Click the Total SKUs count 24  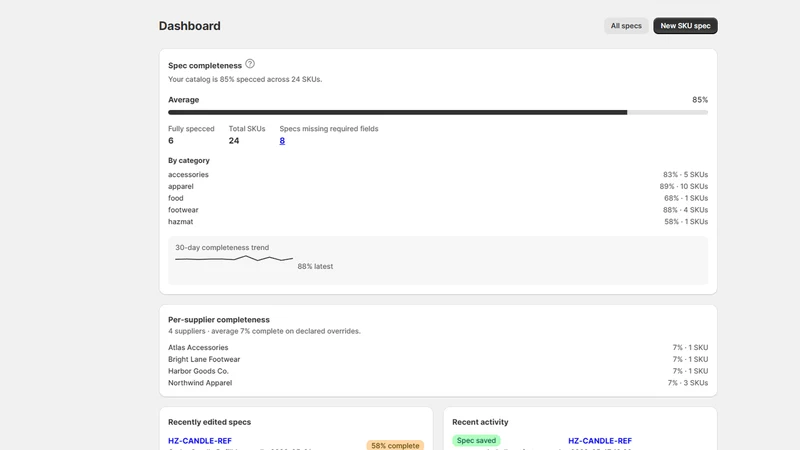click(234, 141)
